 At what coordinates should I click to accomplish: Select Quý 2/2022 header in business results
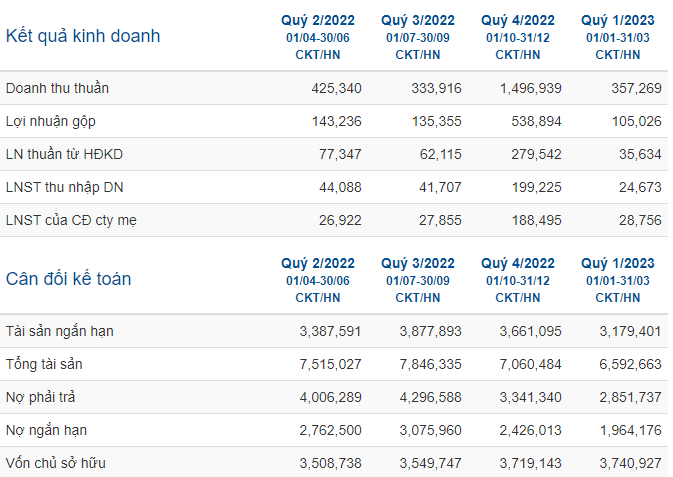click(x=318, y=20)
